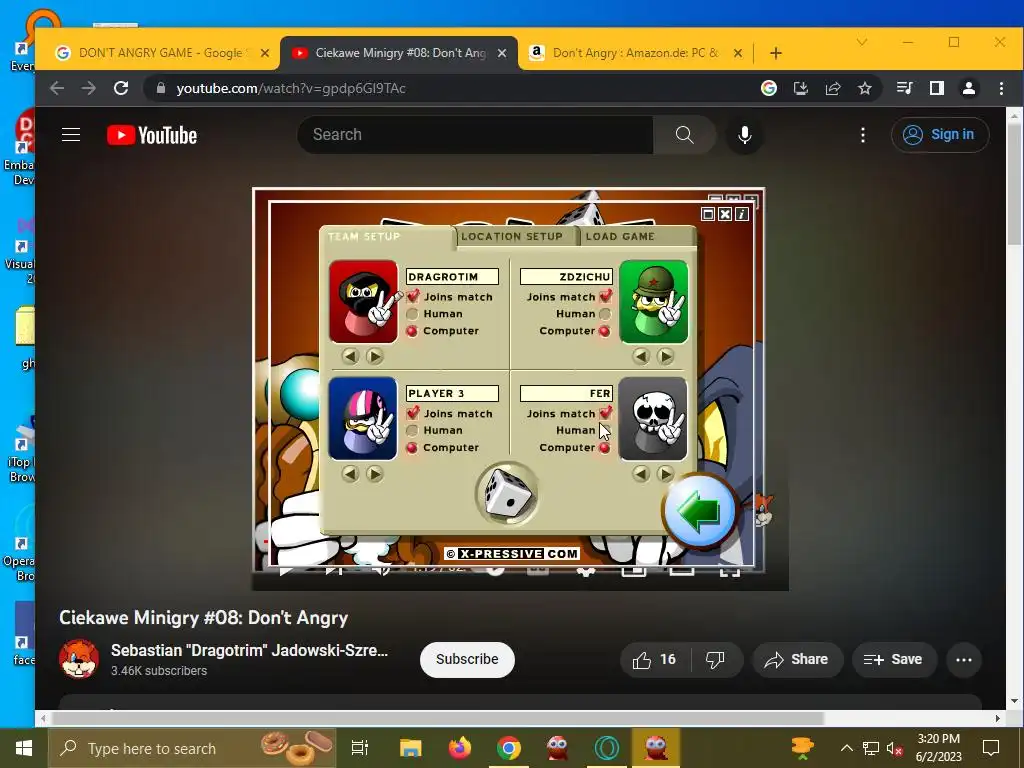Tick Dragrotim's Joins match checkbox
This screenshot has width=1024, height=768.
pyautogui.click(x=413, y=296)
